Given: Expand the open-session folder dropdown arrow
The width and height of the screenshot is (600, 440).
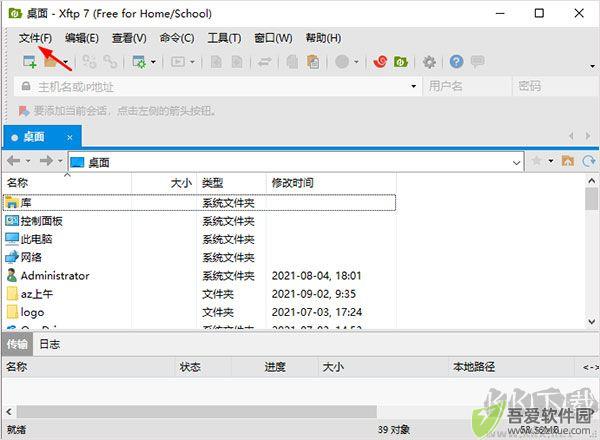Looking at the screenshot, I should [66, 62].
